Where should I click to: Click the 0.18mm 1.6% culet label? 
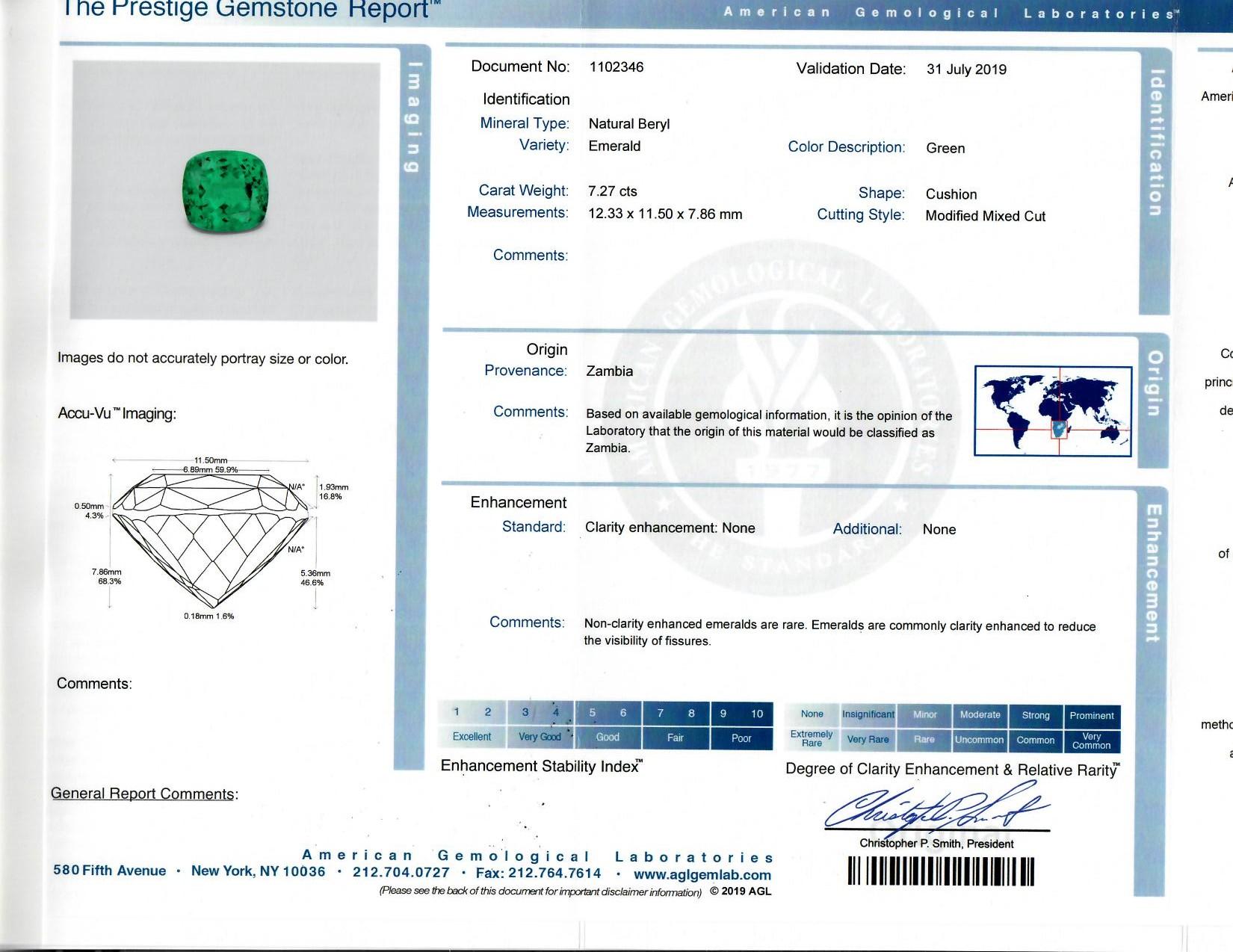coord(209,616)
